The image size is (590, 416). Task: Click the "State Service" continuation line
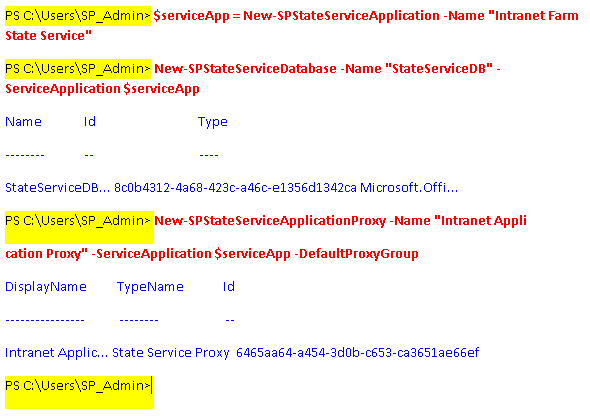[49, 35]
